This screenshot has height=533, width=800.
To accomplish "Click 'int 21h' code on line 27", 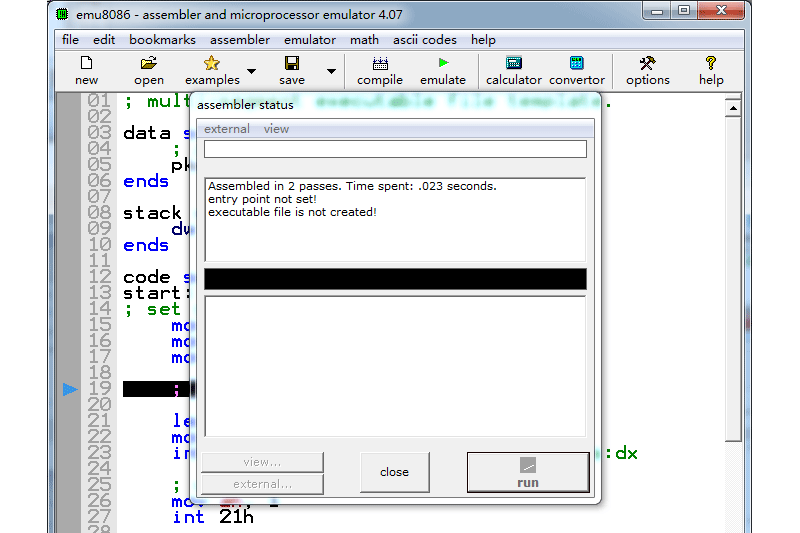I will [x=213, y=518].
